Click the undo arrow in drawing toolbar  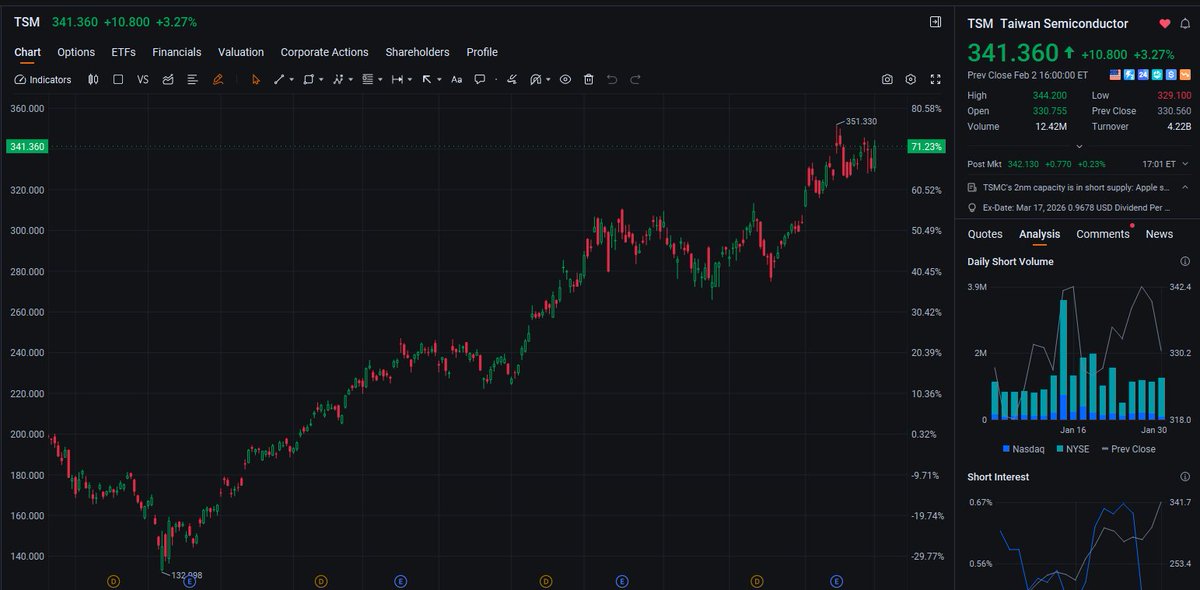tap(612, 79)
